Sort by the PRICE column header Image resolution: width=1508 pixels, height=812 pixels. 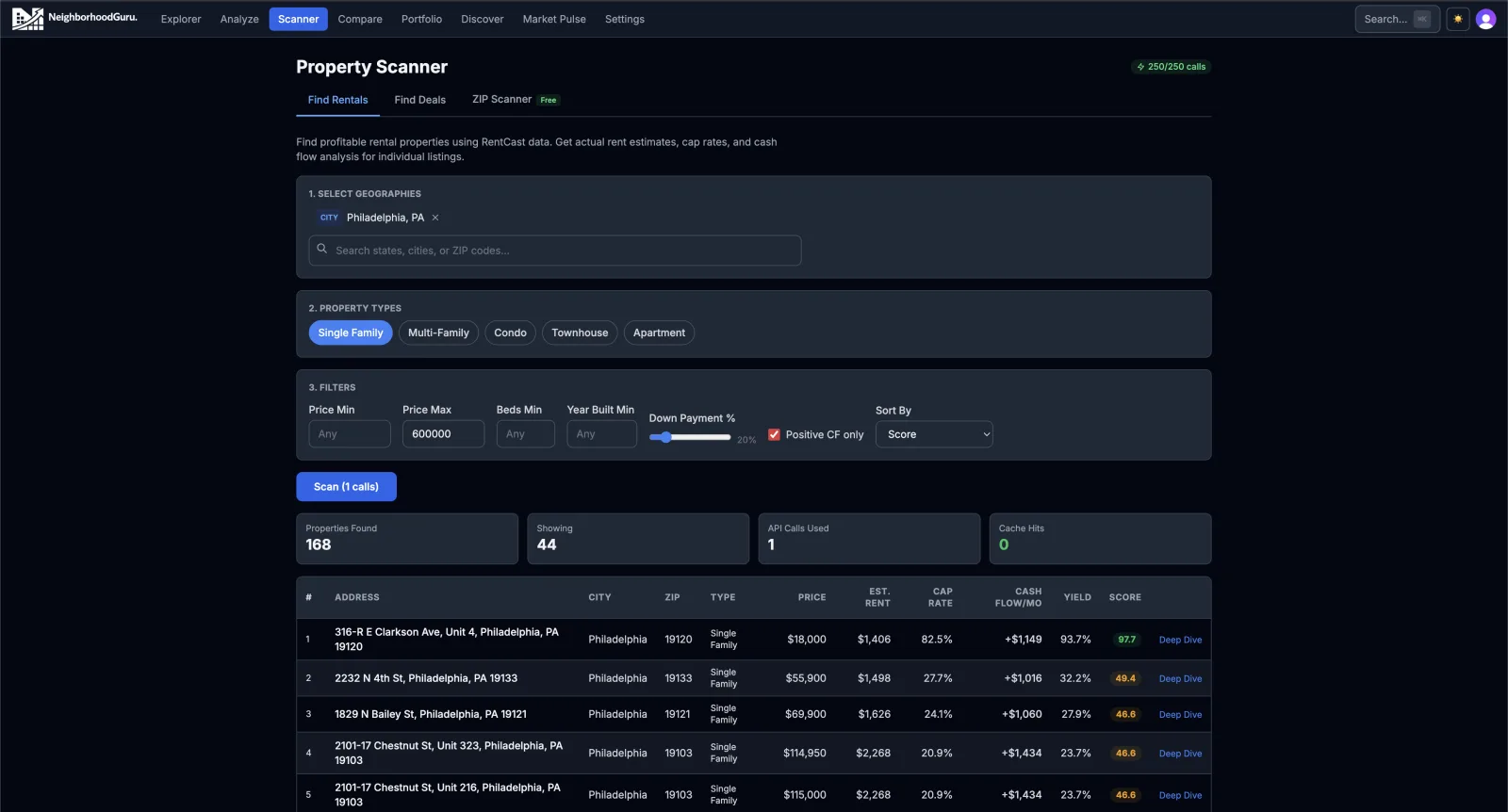(x=811, y=597)
